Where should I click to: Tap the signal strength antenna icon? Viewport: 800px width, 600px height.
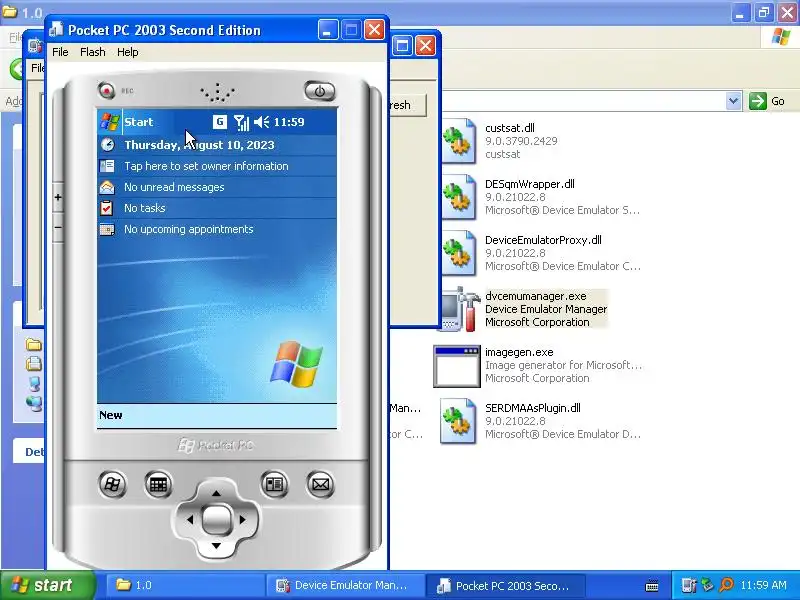(241, 122)
